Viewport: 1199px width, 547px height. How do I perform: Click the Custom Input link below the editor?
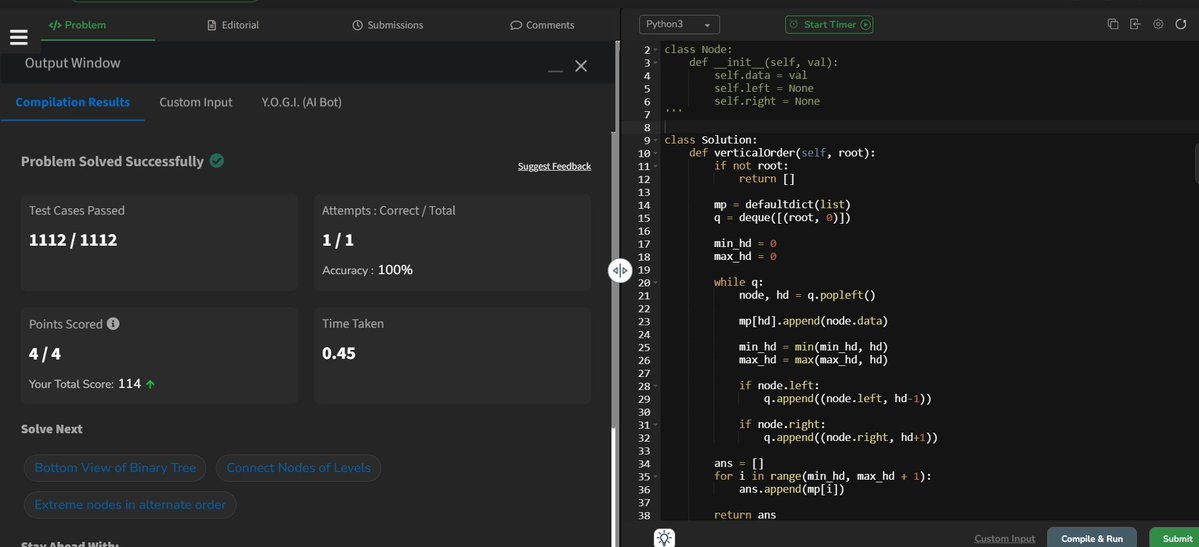[1004, 539]
